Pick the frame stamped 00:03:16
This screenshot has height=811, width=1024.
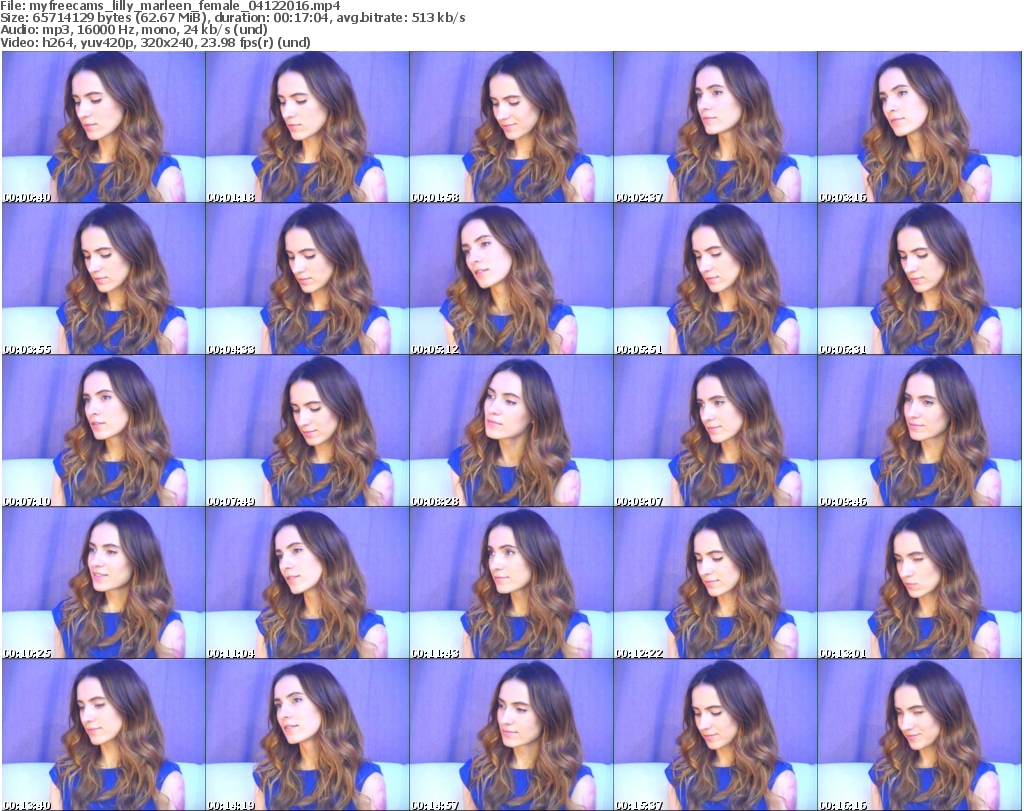[919, 128]
